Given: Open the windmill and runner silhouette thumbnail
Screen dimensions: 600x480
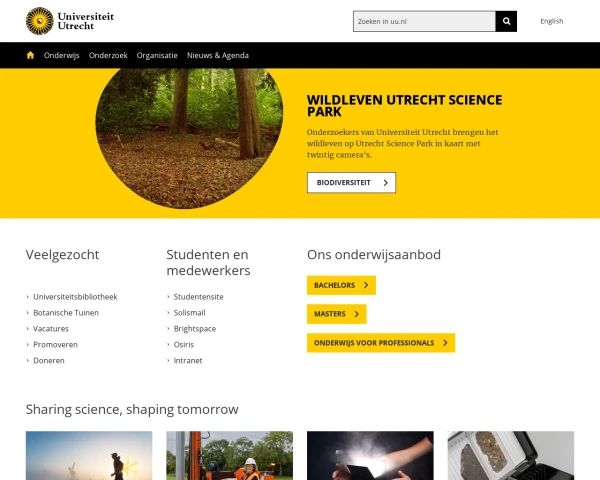Looking at the screenshot, I should tap(89, 456).
